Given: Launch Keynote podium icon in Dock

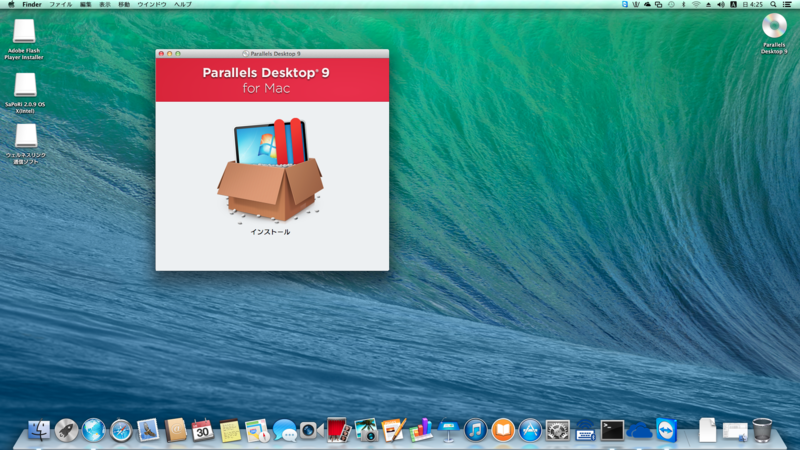Looking at the screenshot, I should click(448, 431).
